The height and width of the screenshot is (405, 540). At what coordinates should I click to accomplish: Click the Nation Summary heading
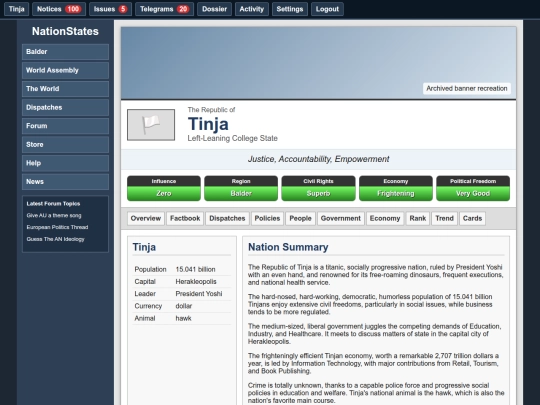[x=288, y=247]
